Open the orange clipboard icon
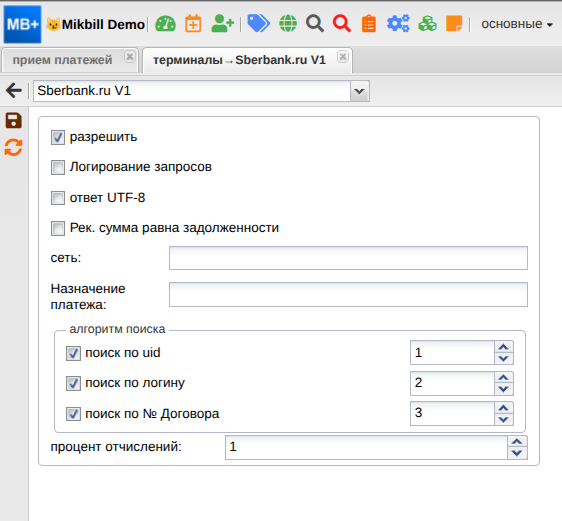This screenshot has height=521, width=562. pos(369,24)
